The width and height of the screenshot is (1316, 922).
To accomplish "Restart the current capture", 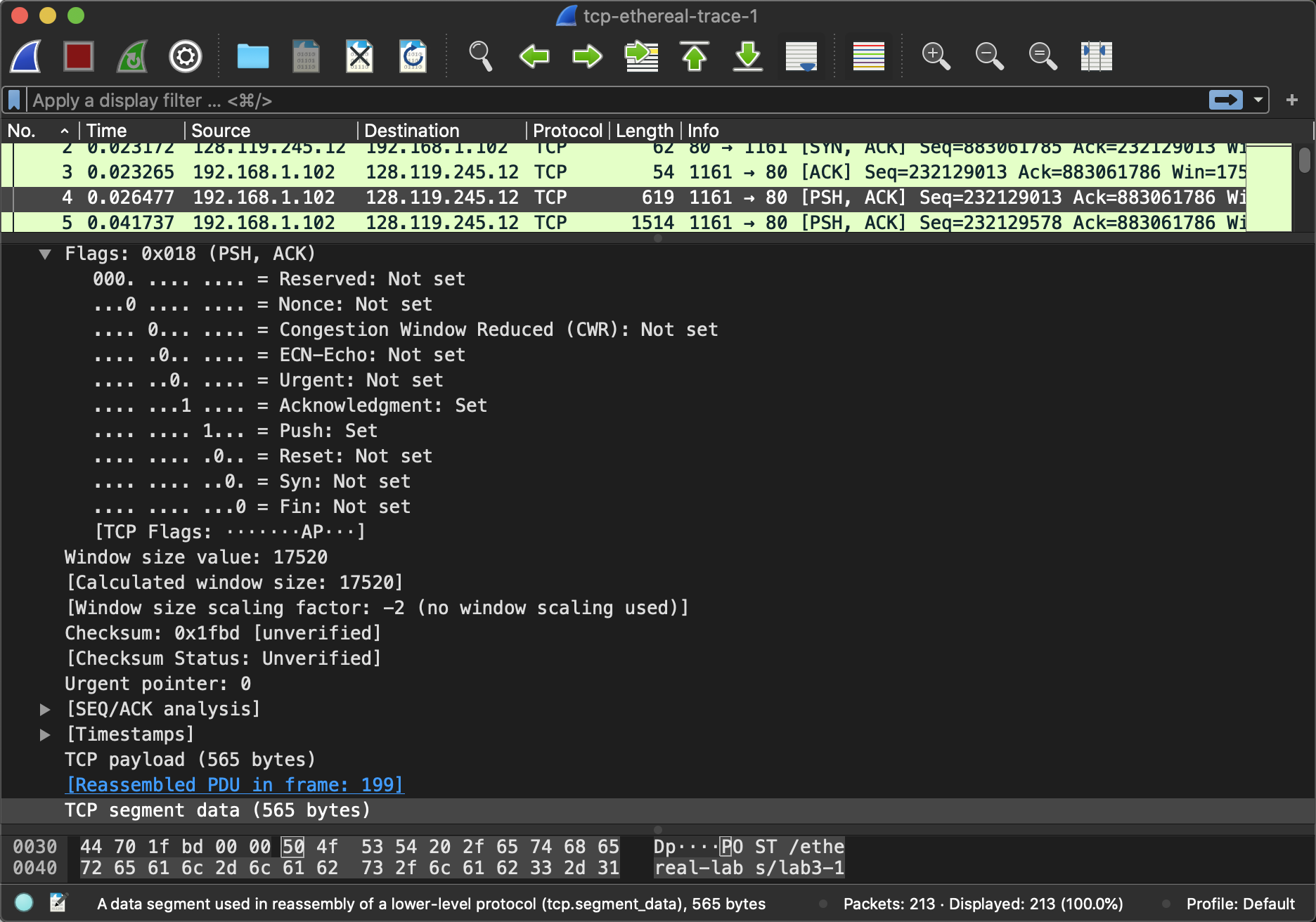I will (x=132, y=56).
